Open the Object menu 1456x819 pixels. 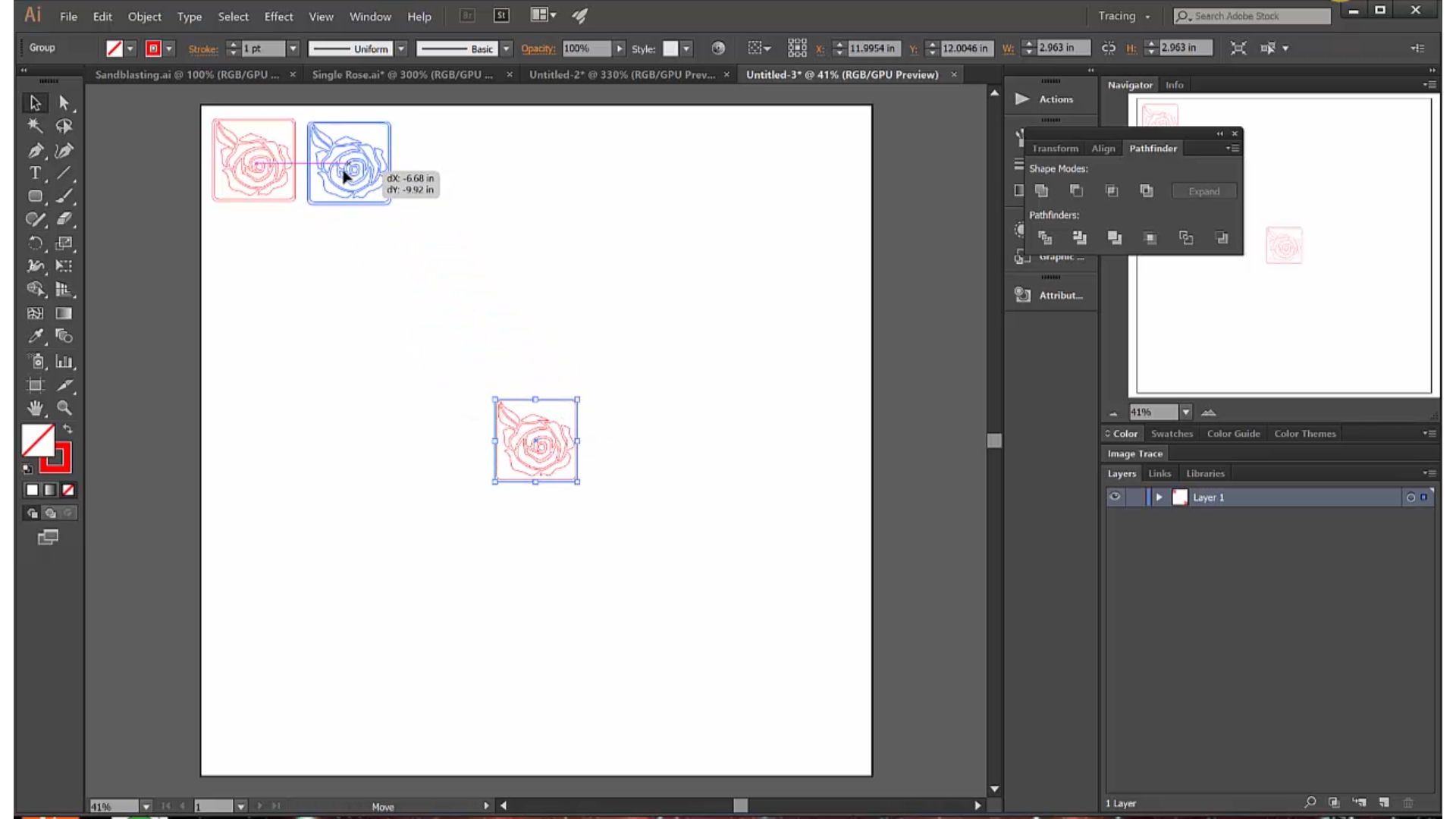pyautogui.click(x=144, y=16)
